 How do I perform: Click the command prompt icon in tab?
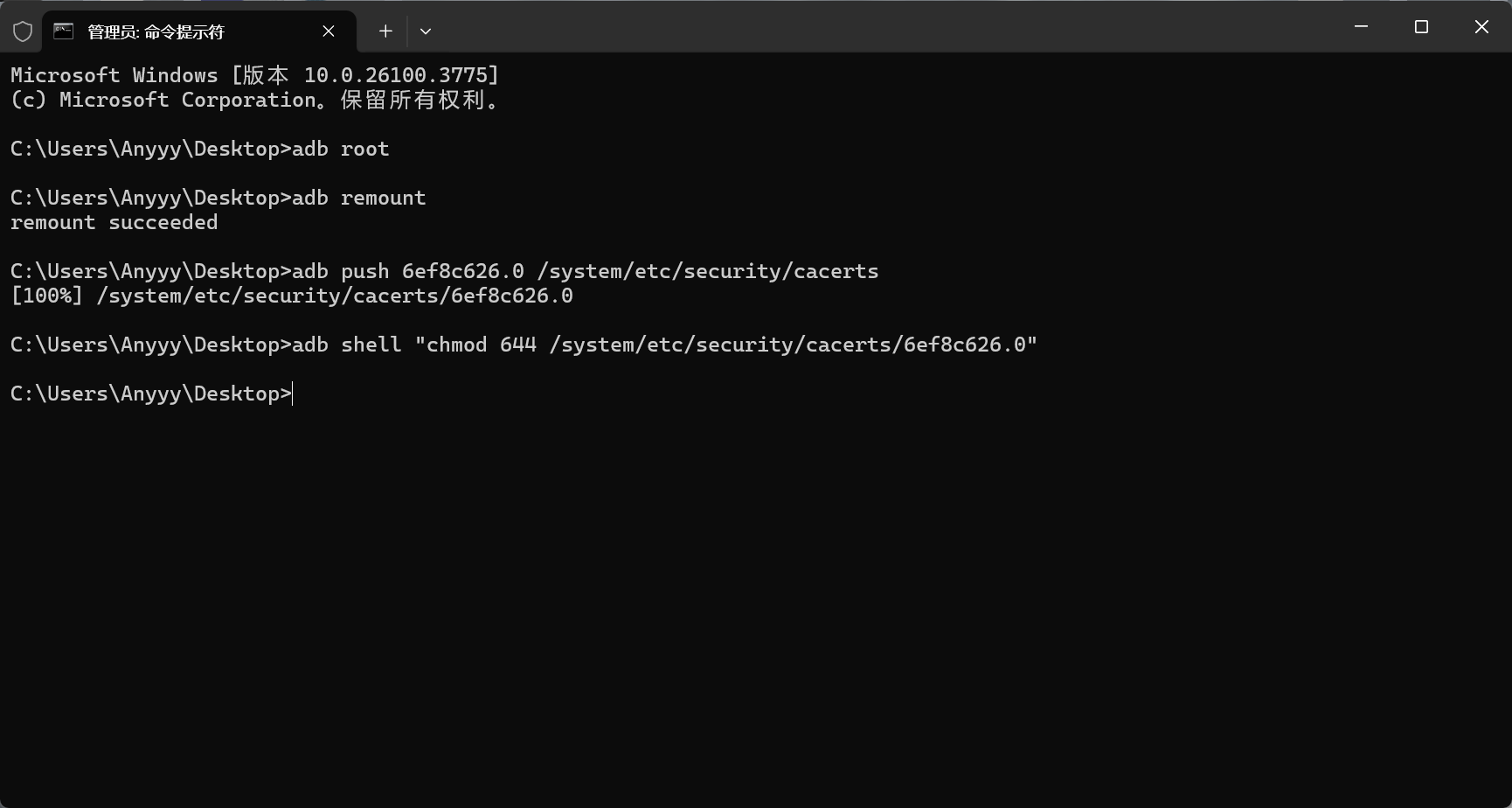(x=64, y=31)
